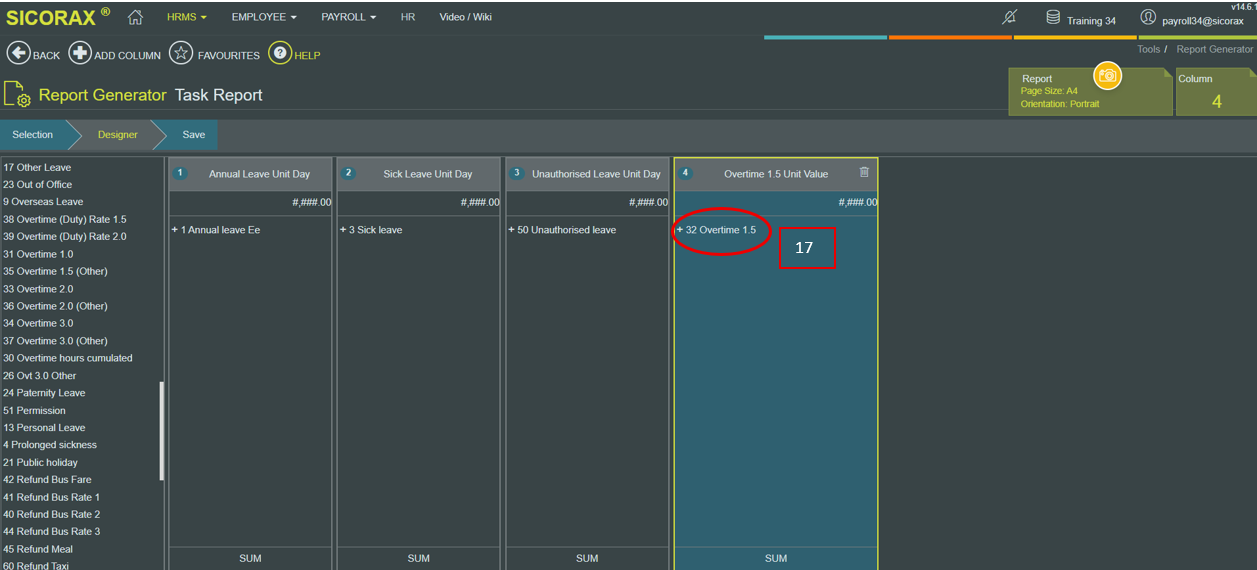Select 35 Overtime 1.5 (Other)

55,271
